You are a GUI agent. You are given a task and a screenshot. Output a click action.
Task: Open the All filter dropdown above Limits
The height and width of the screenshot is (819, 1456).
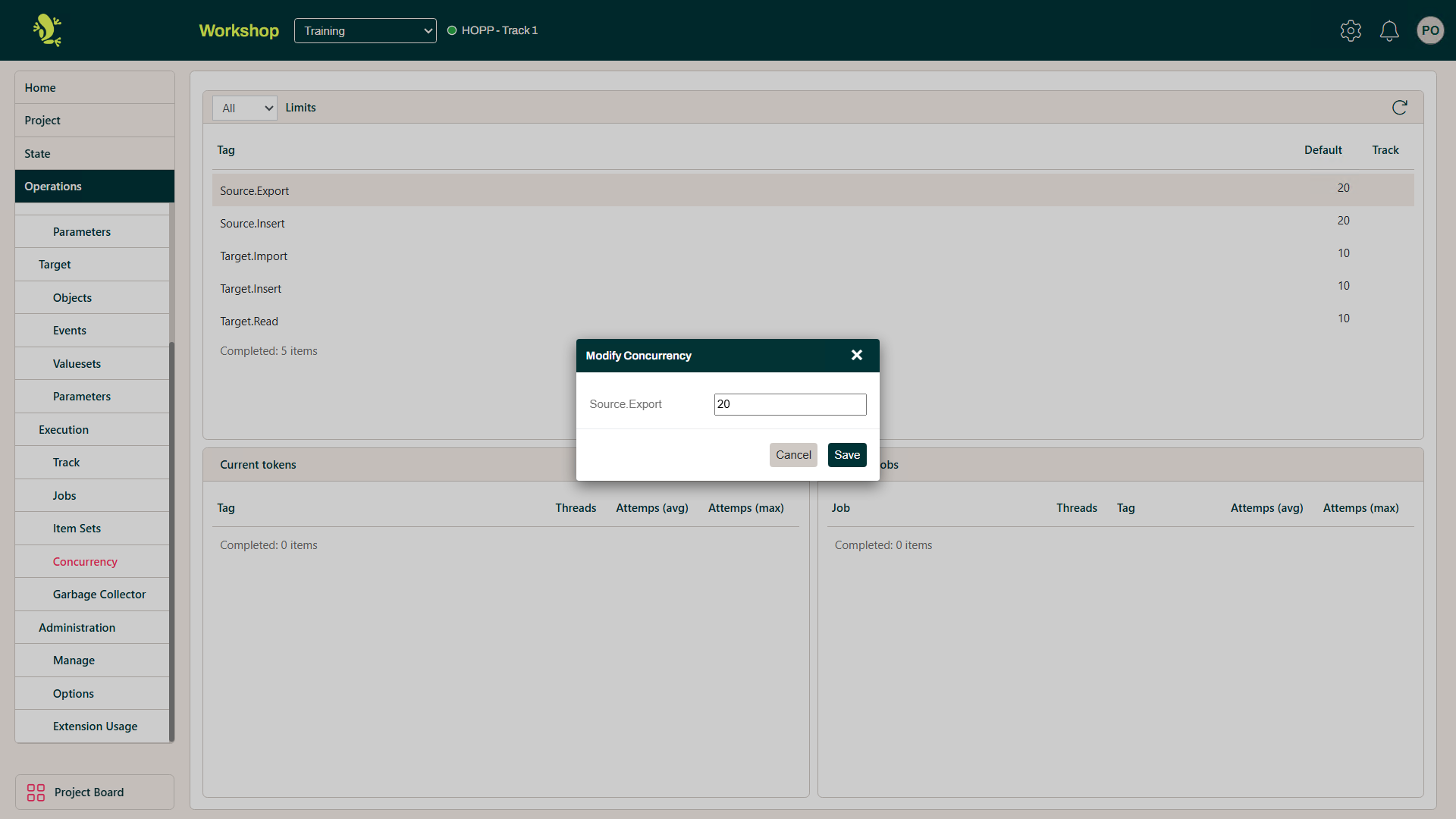244,108
